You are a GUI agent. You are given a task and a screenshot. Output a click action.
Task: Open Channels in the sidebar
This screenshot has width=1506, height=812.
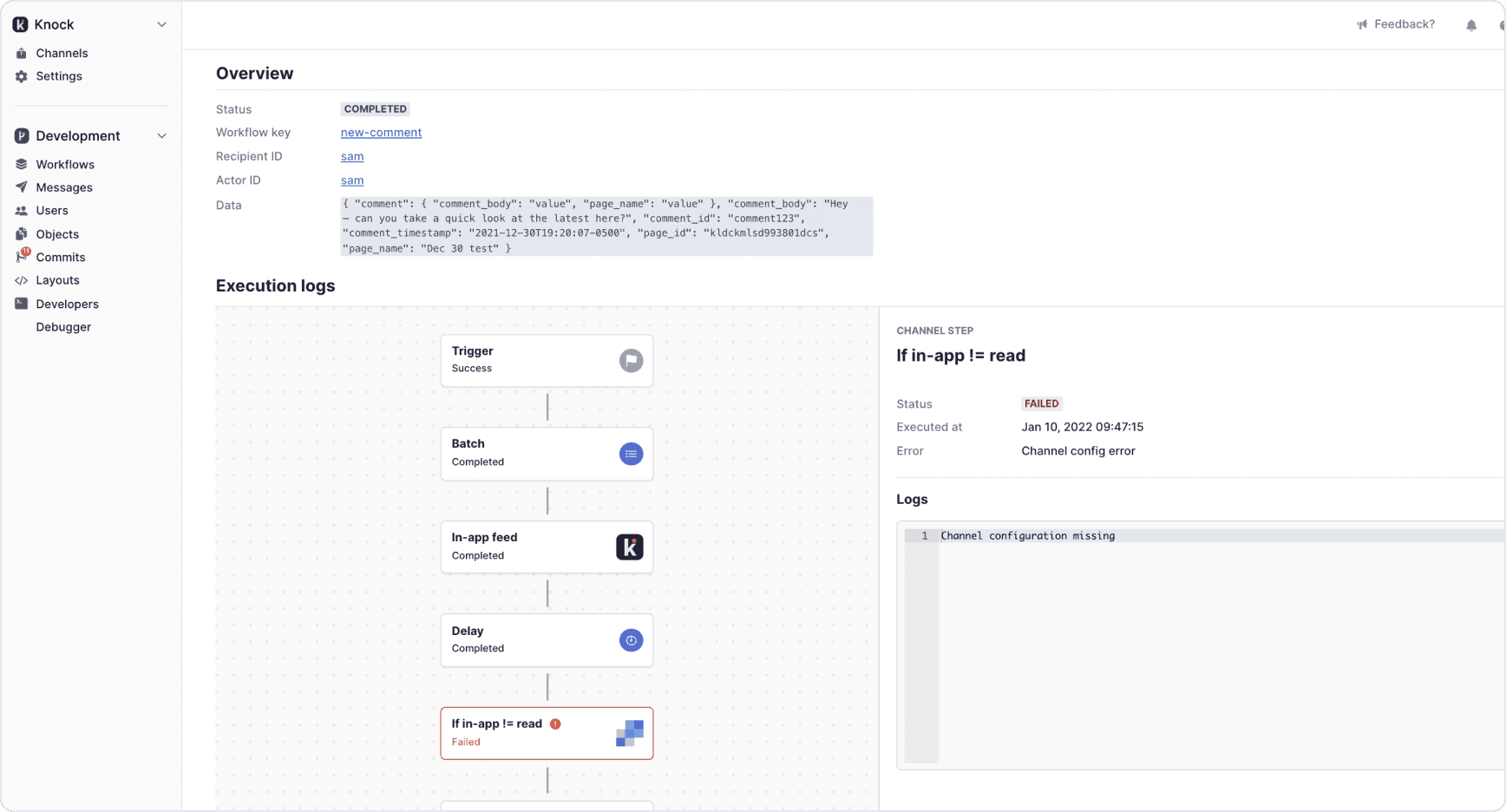pos(62,53)
